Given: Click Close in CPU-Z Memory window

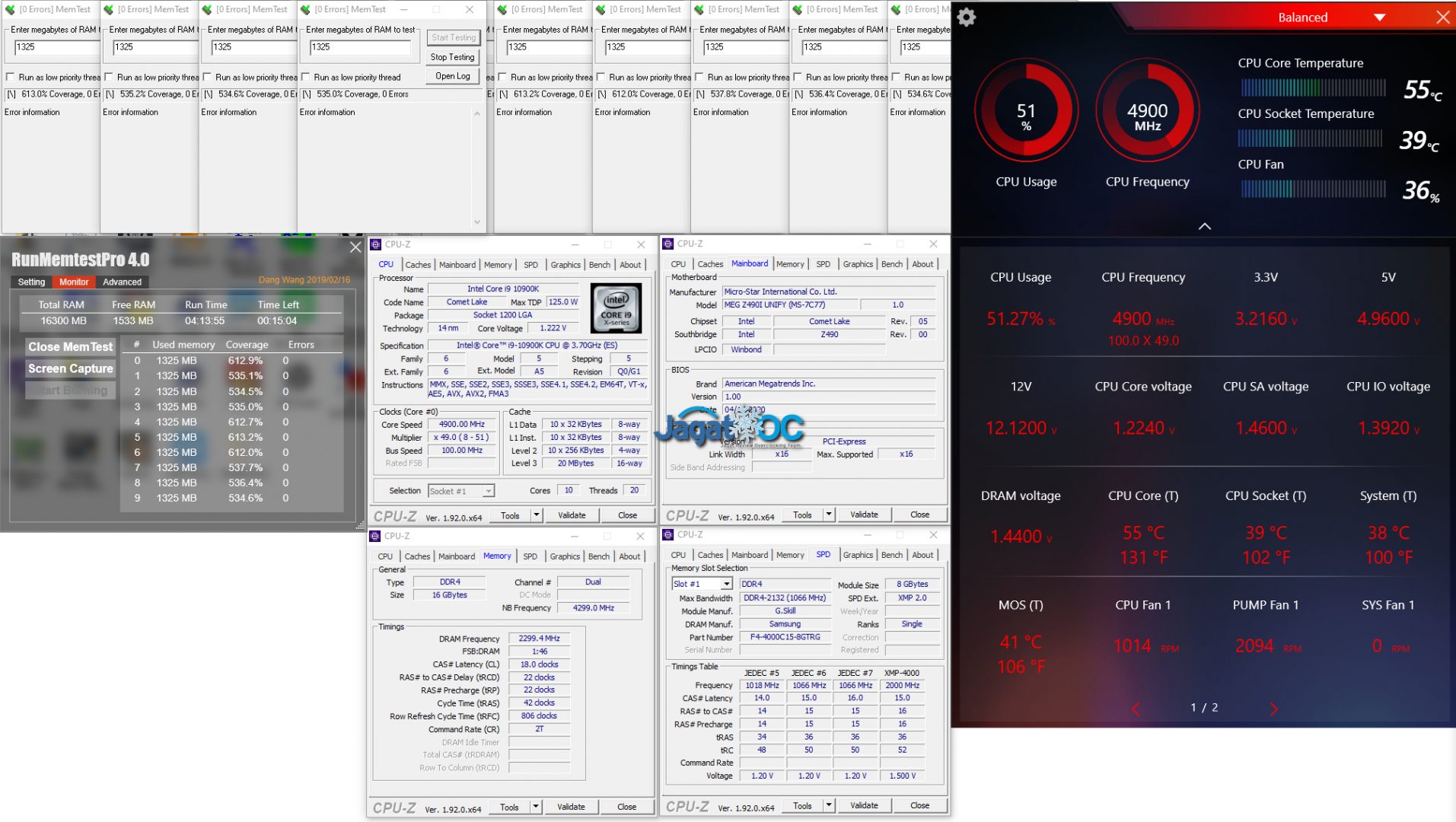Looking at the screenshot, I should point(626,807).
